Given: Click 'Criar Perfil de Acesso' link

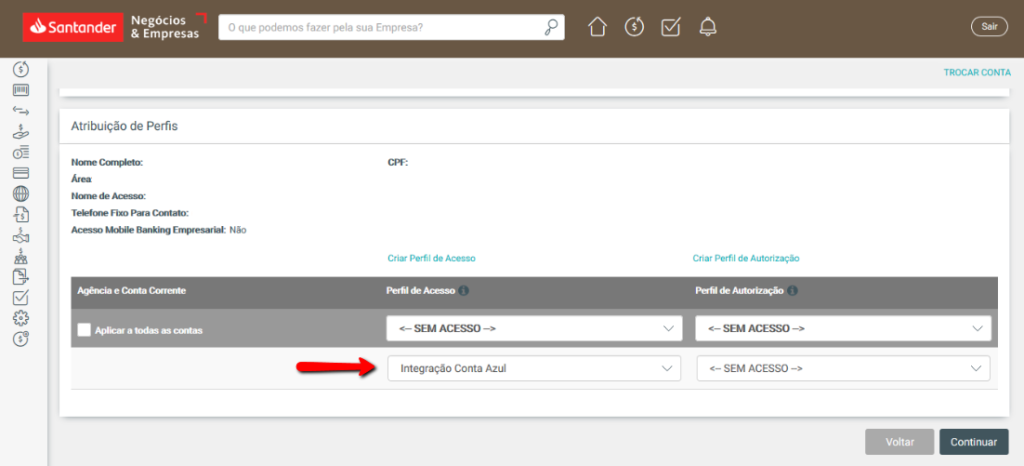Looking at the screenshot, I should tap(431, 258).
